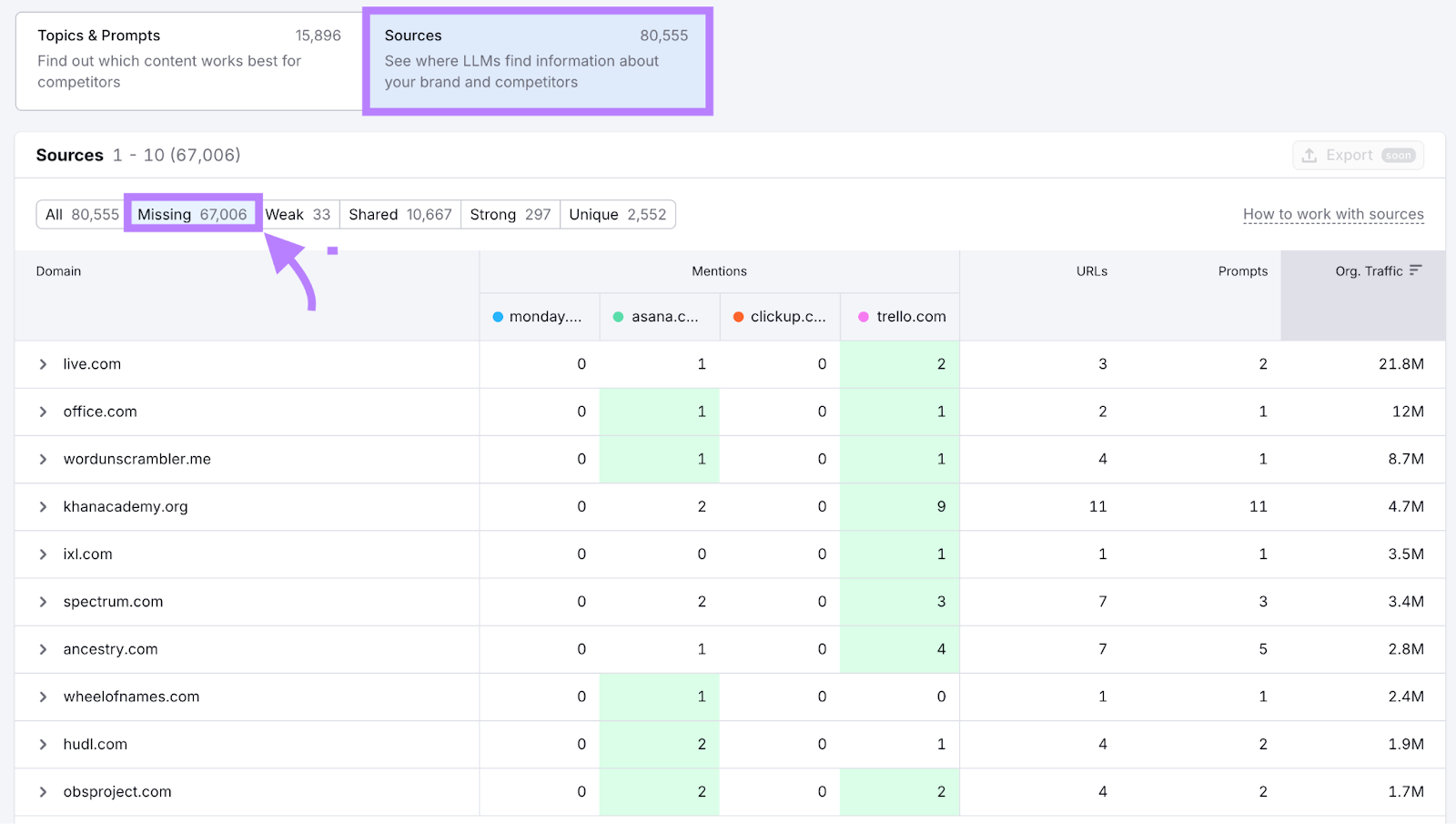Screen dimensions: 1456x824
Task: Switch to the Missing sources filter
Action: [192, 214]
